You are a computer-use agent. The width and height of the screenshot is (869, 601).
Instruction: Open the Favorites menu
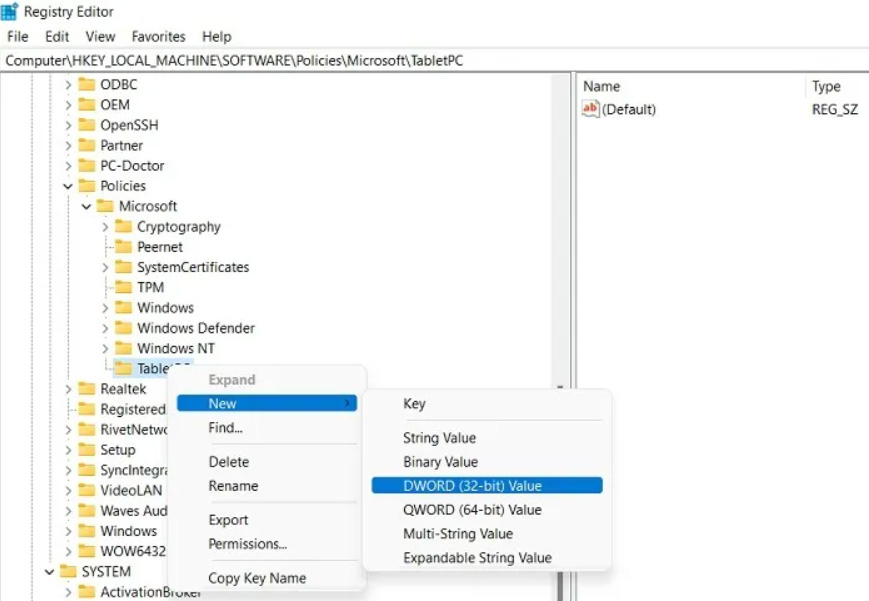click(x=159, y=36)
